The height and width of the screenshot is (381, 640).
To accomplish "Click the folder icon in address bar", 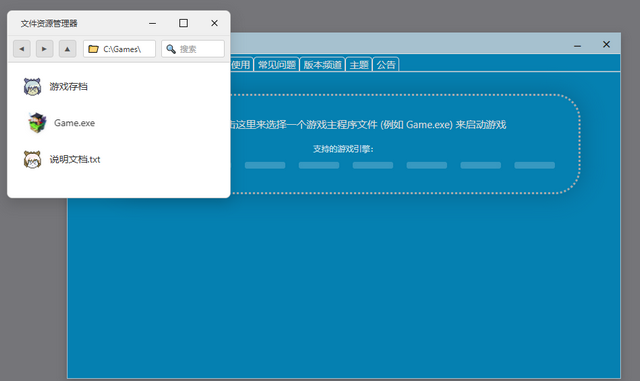I will click(x=93, y=49).
